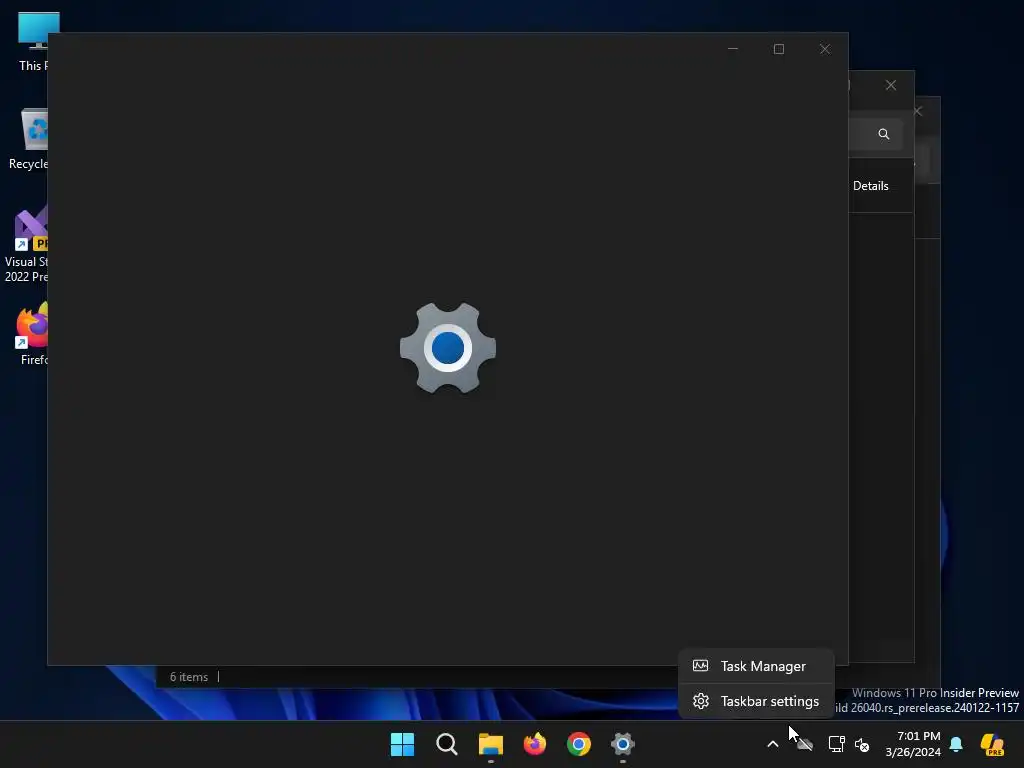The height and width of the screenshot is (768, 1024).
Task: Open Taskbar settings from the context menu
Action: [756, 701]
